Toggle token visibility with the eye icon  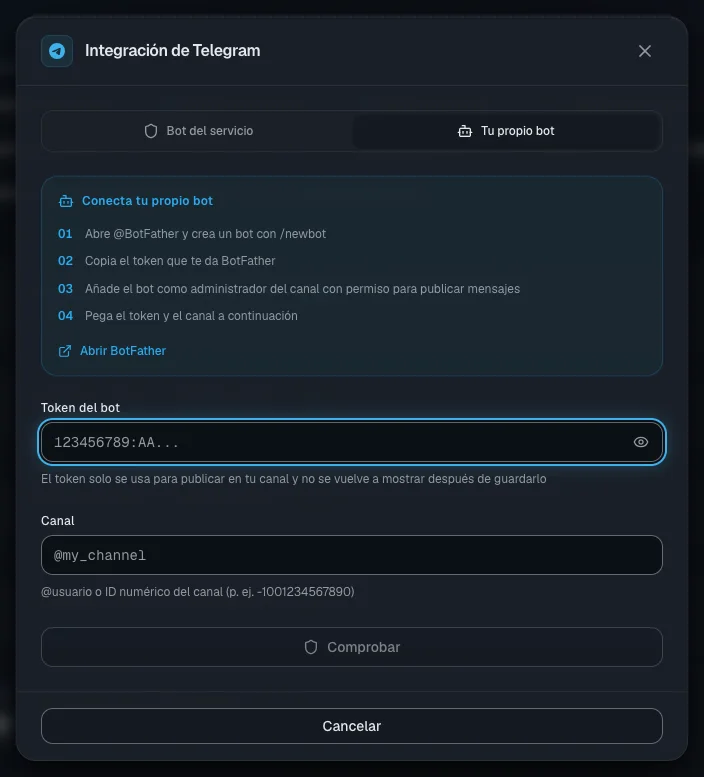pos(641,442)
